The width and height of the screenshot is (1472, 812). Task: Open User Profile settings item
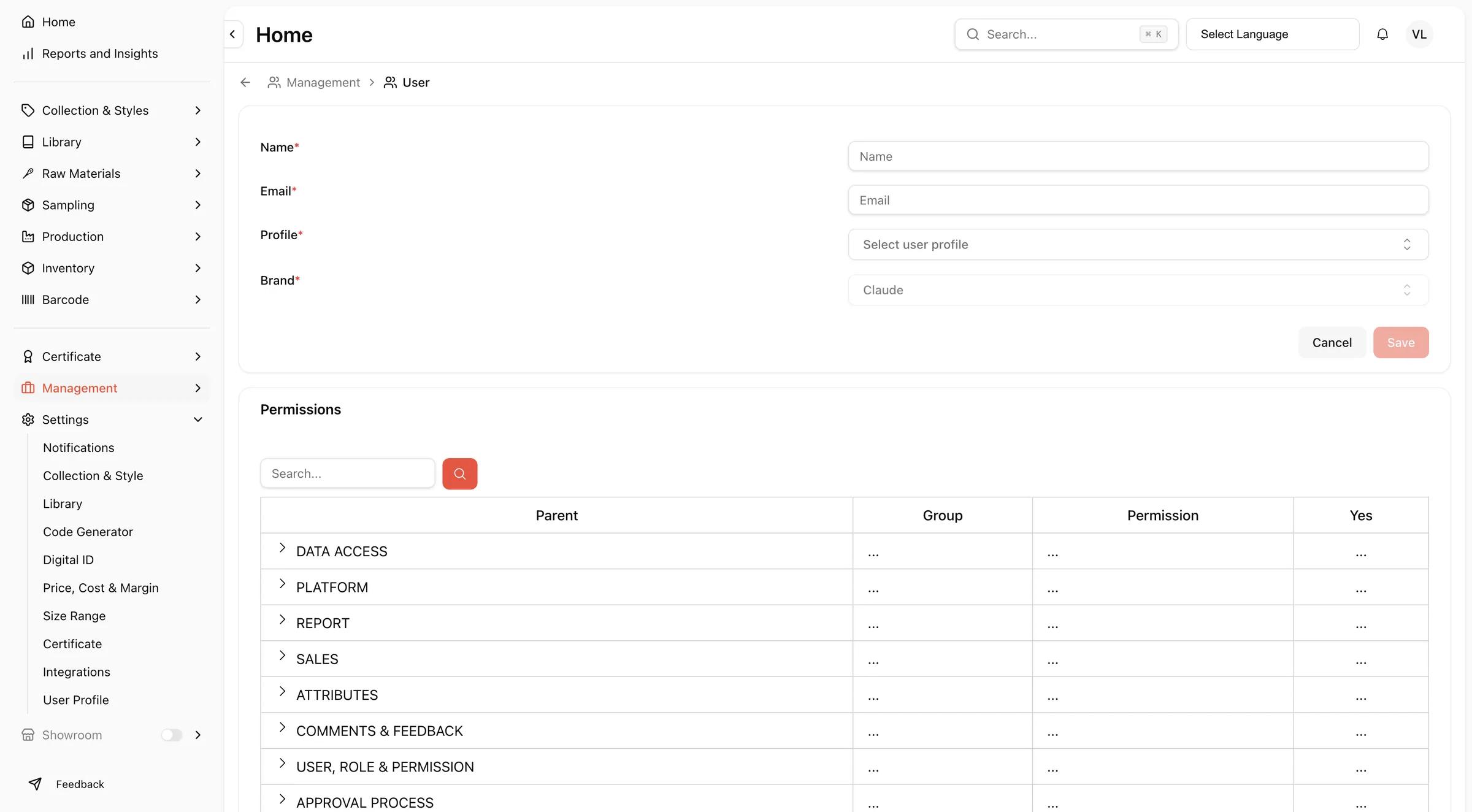pos(76,700)
